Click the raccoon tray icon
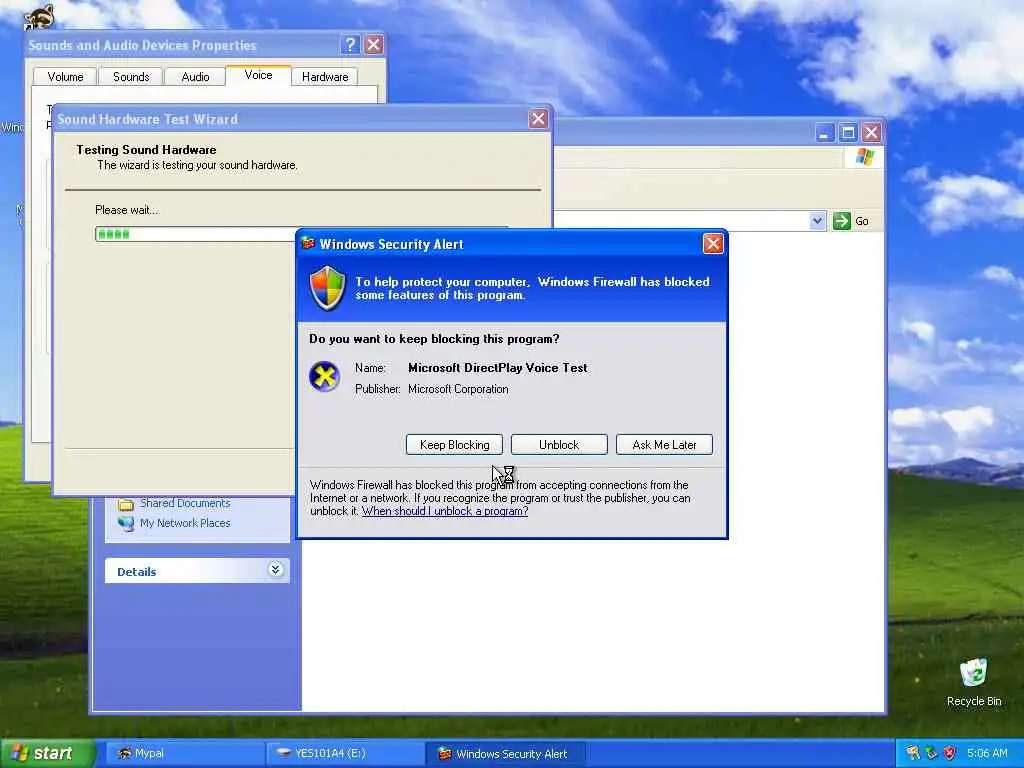This screenshot has width=1024, height=768. (912, 753)
